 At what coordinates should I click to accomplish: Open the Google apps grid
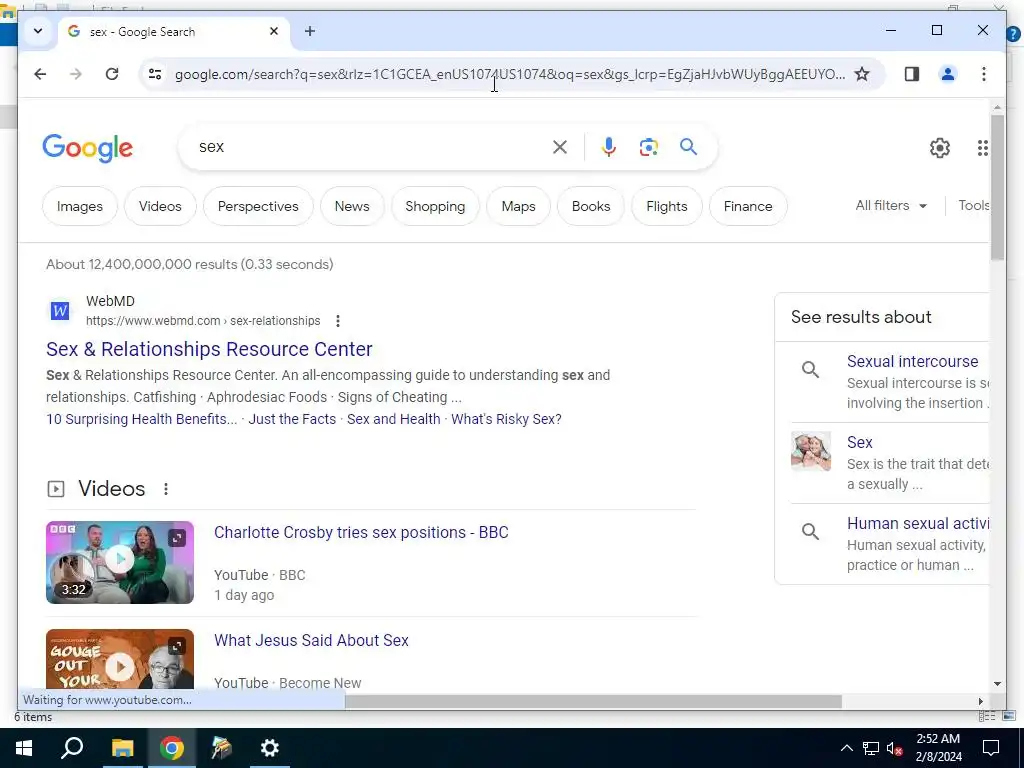point(983,148)
